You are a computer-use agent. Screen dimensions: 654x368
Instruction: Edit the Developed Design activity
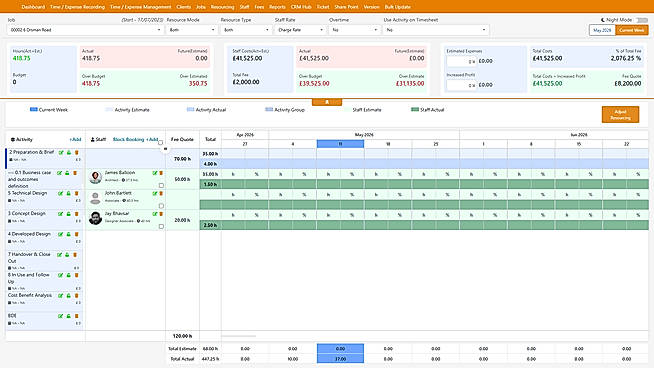tap(61, 234)
